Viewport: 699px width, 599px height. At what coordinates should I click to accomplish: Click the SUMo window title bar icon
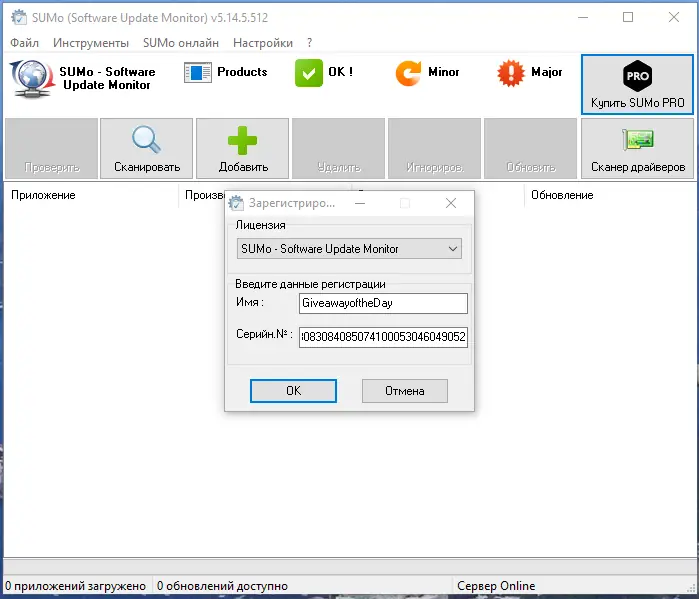coord(19,17)
